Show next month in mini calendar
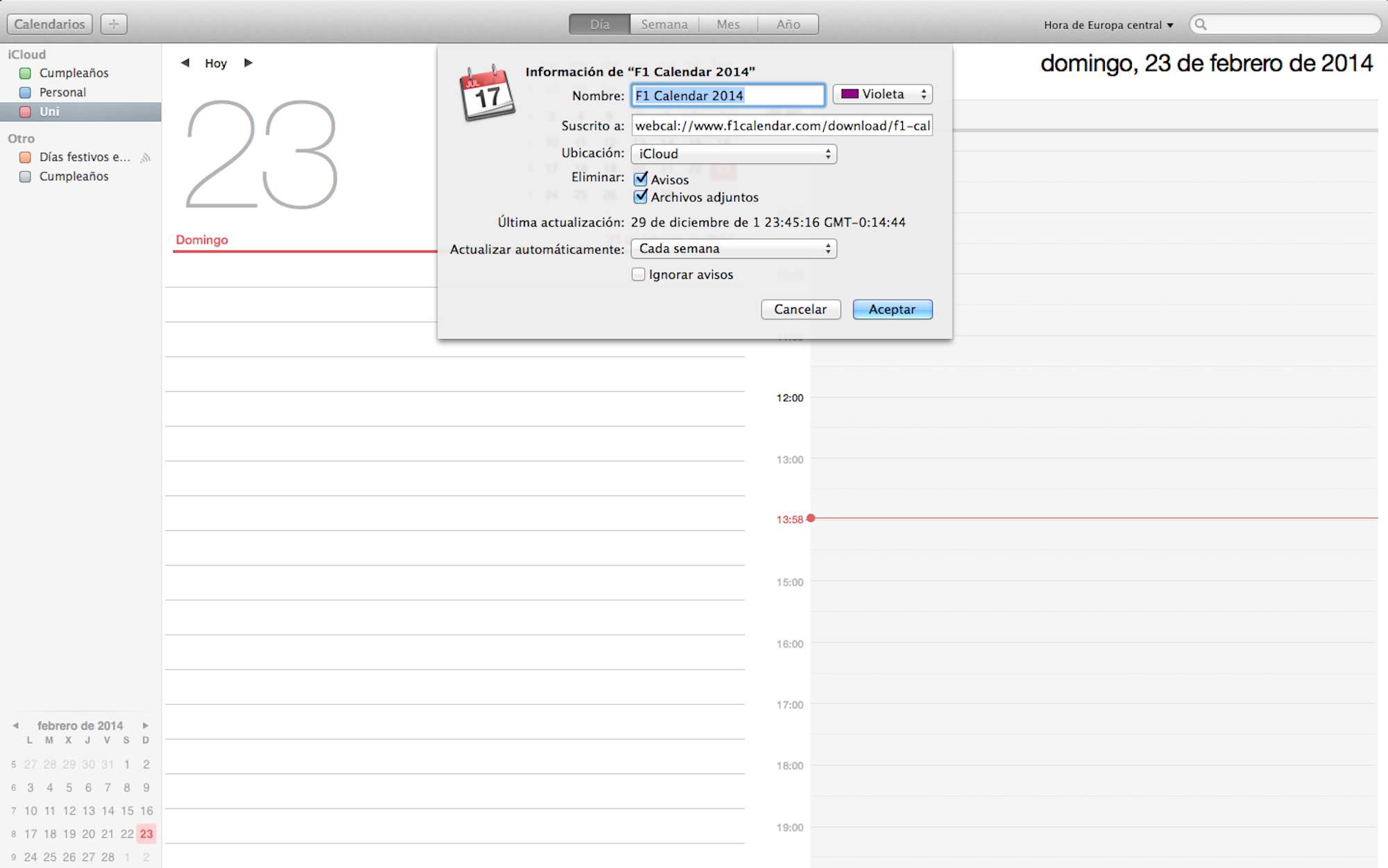Screen dimensions: 1388x868 click(x=146, y=726)
